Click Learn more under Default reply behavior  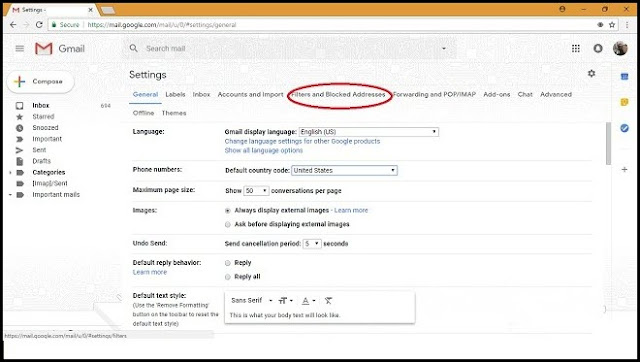click(150, 272)
